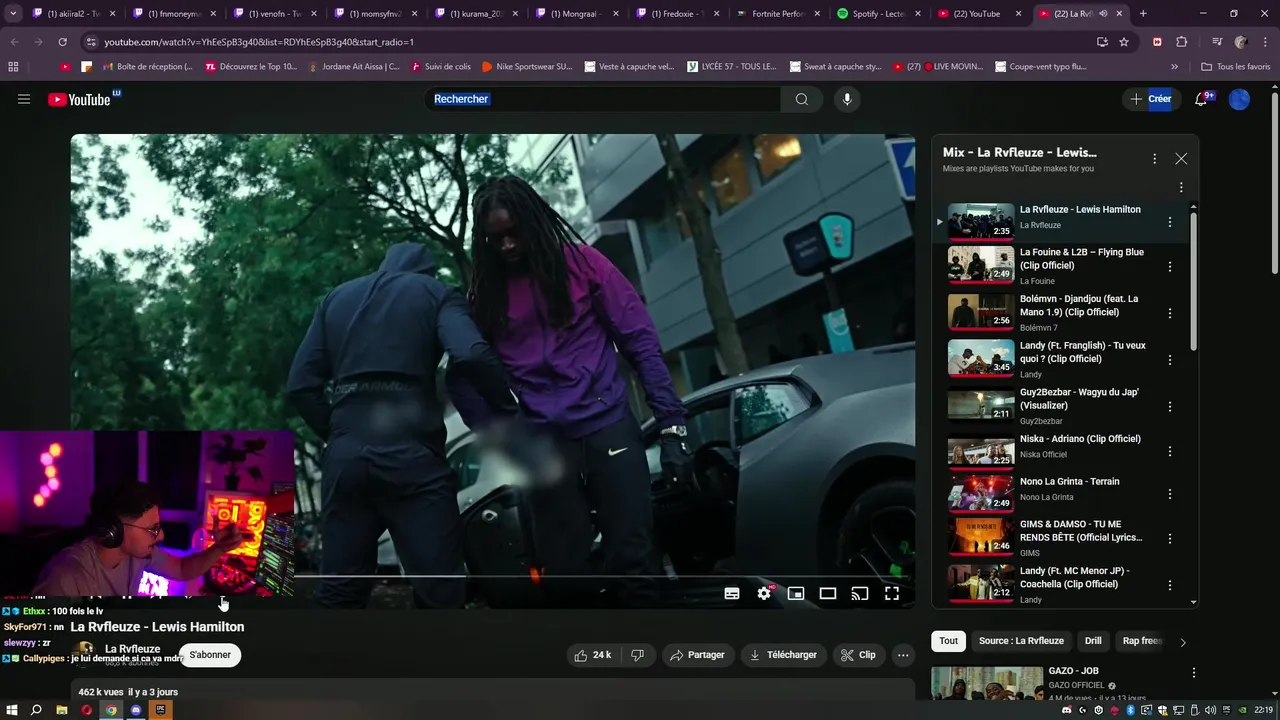Open a new browser tab
This screenshot has width=1280, height=720.
[1143, 14]
